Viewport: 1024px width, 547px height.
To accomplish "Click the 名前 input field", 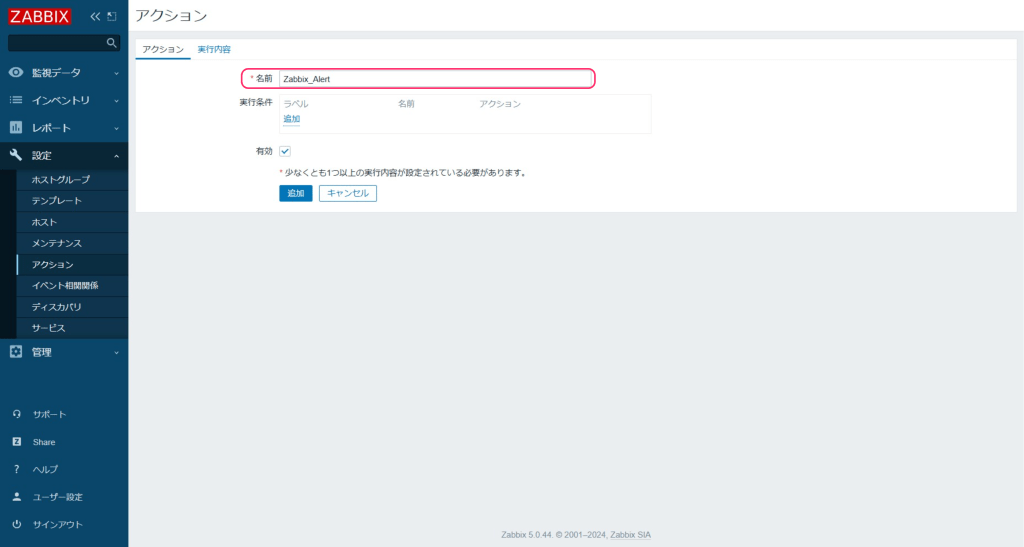I will [x=436, y=78].
